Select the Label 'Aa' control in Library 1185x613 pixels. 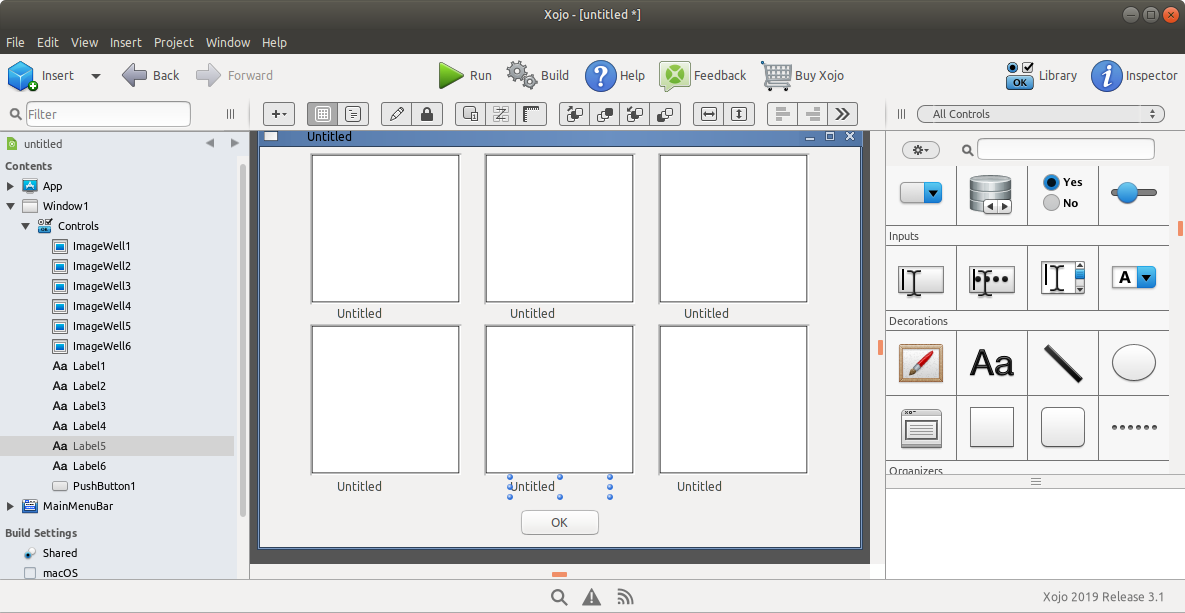992,363
